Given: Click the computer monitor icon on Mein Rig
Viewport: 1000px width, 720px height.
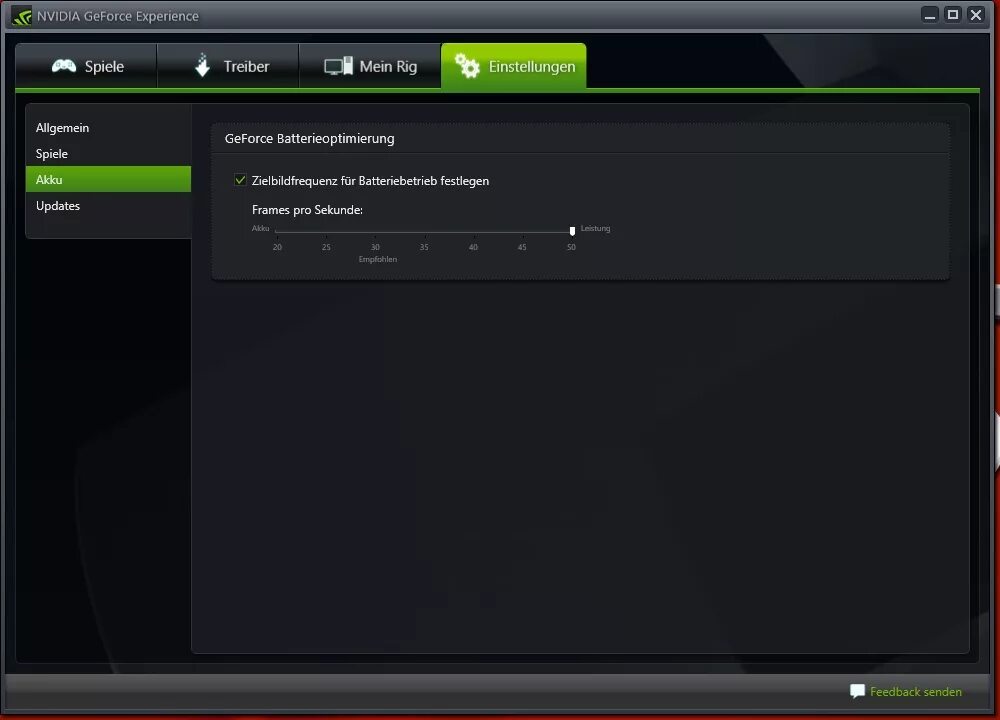Looking at the screenshot, I should (x=338, y=66).
